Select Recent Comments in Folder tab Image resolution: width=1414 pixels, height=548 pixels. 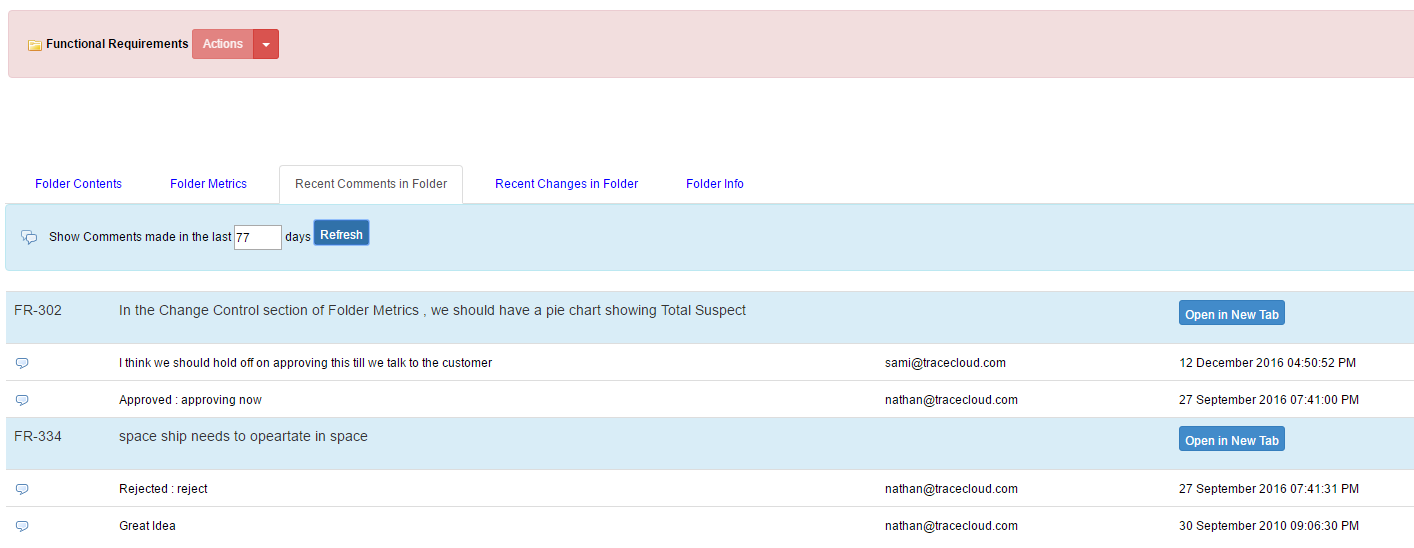pyautogui.click(x=371, y=184)
